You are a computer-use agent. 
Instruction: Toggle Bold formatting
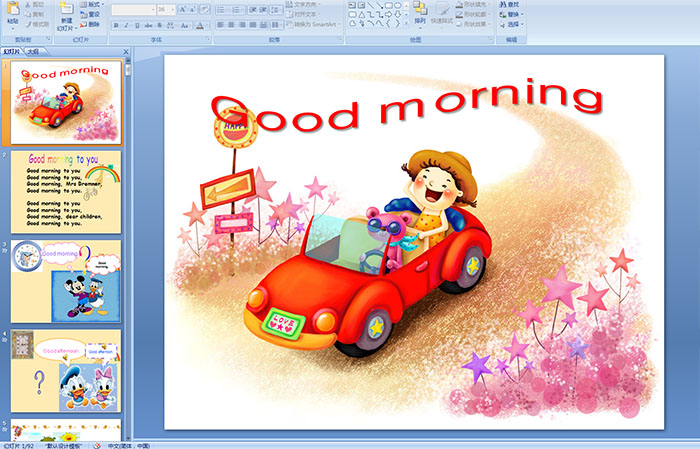[116, 25]
